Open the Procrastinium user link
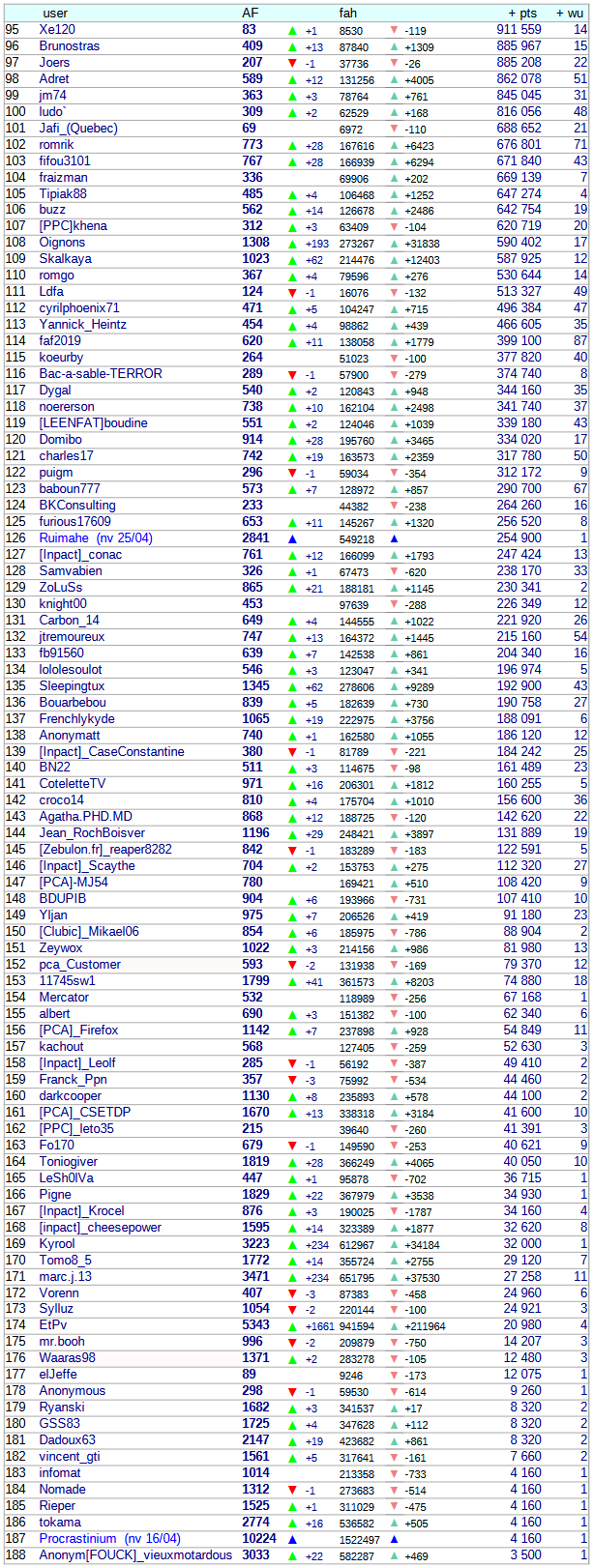 point(77,1538)
